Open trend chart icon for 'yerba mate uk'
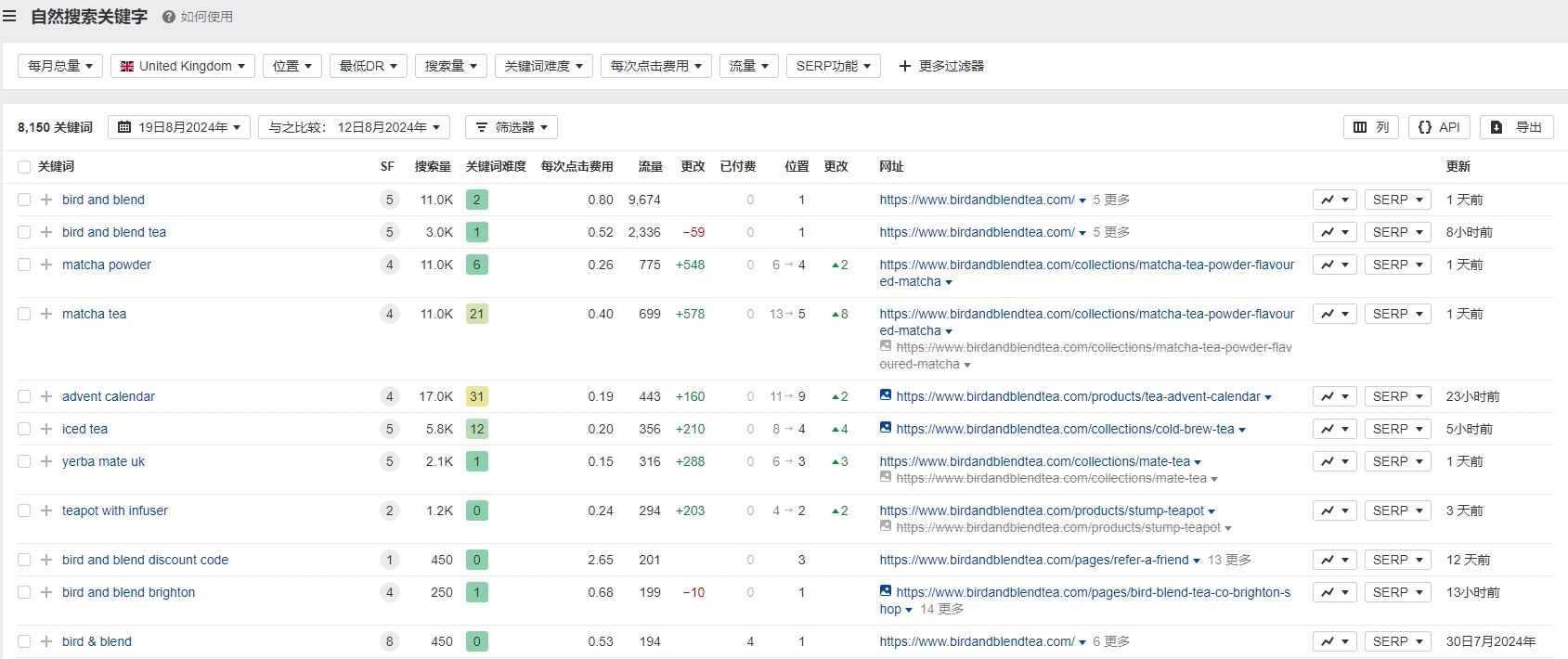This screenshot has width=1568, height=659. coord(1335,461)
